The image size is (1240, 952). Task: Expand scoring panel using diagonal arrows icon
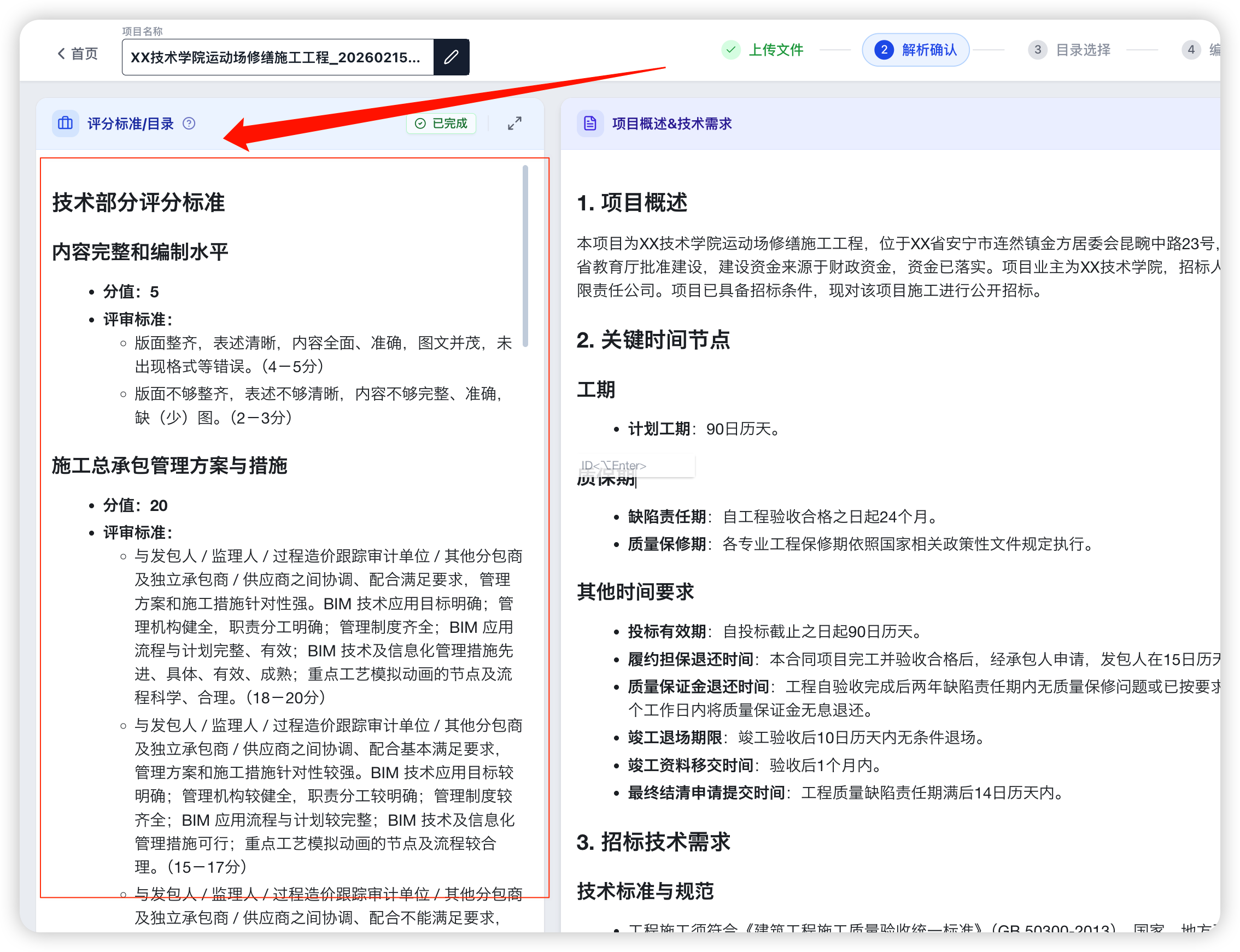[514, 124]
